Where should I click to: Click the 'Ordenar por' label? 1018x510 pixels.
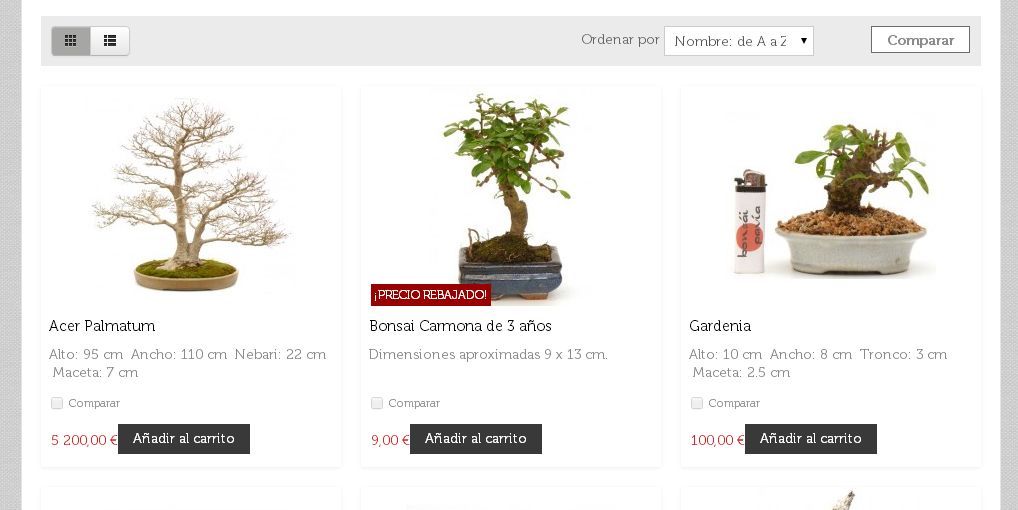click(x=620, y=40)
